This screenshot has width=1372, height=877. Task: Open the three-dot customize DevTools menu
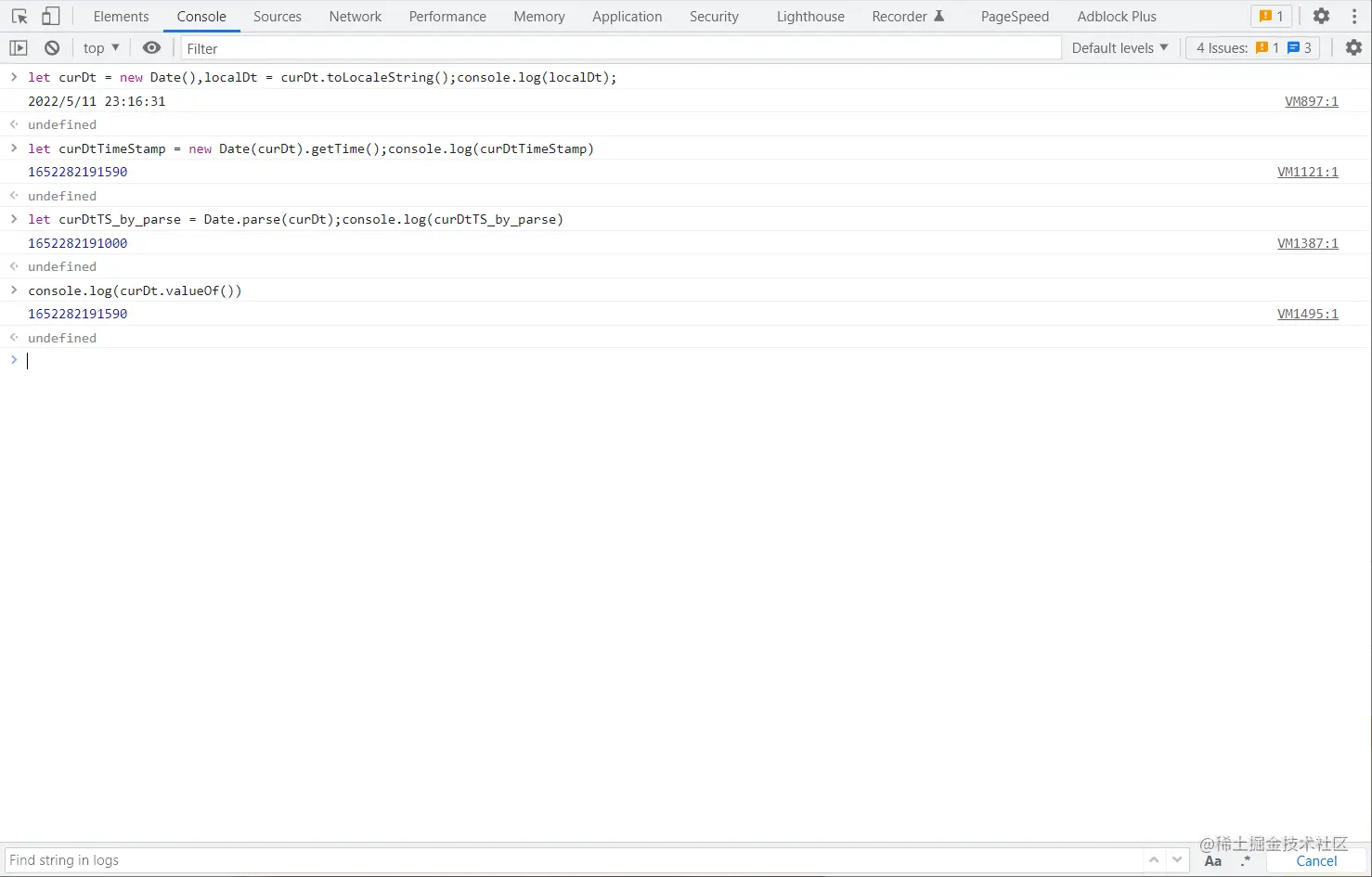click(1354, 17)
